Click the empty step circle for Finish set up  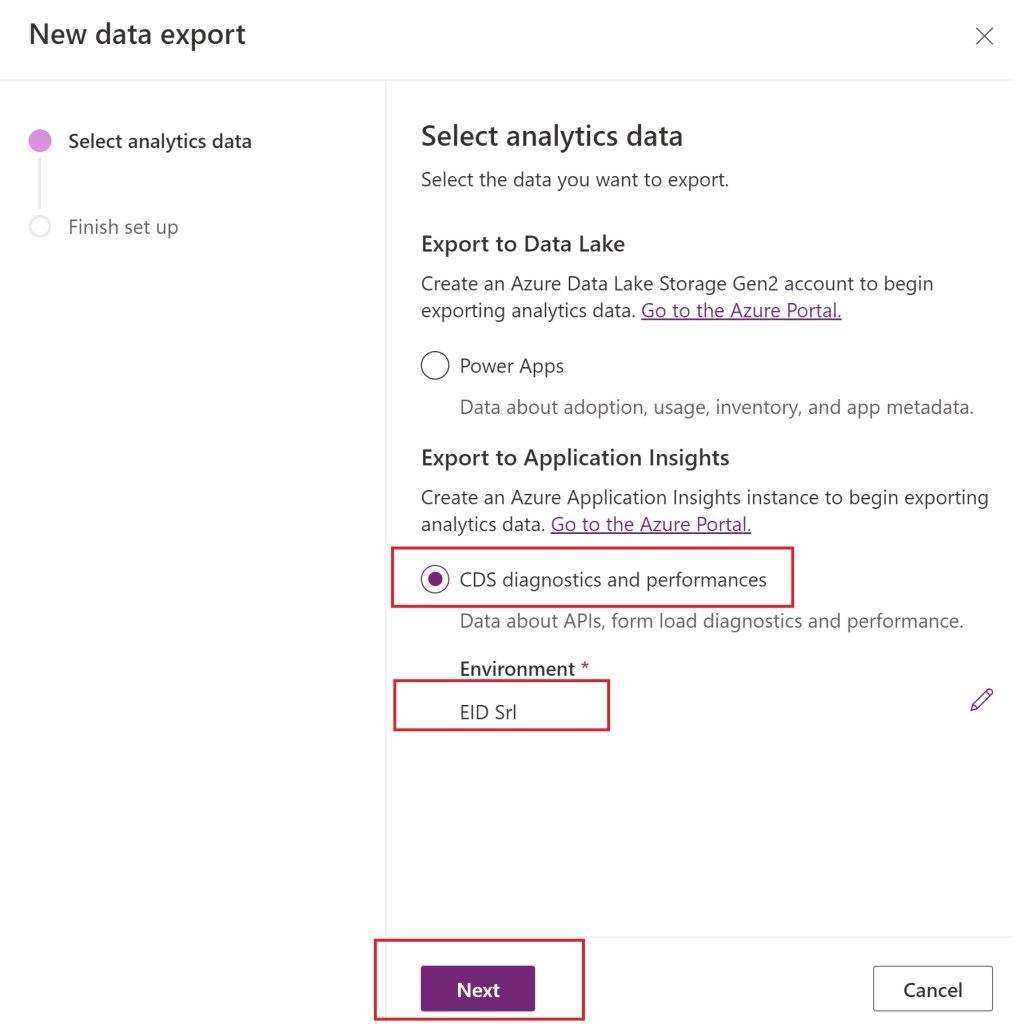(40, 227)
